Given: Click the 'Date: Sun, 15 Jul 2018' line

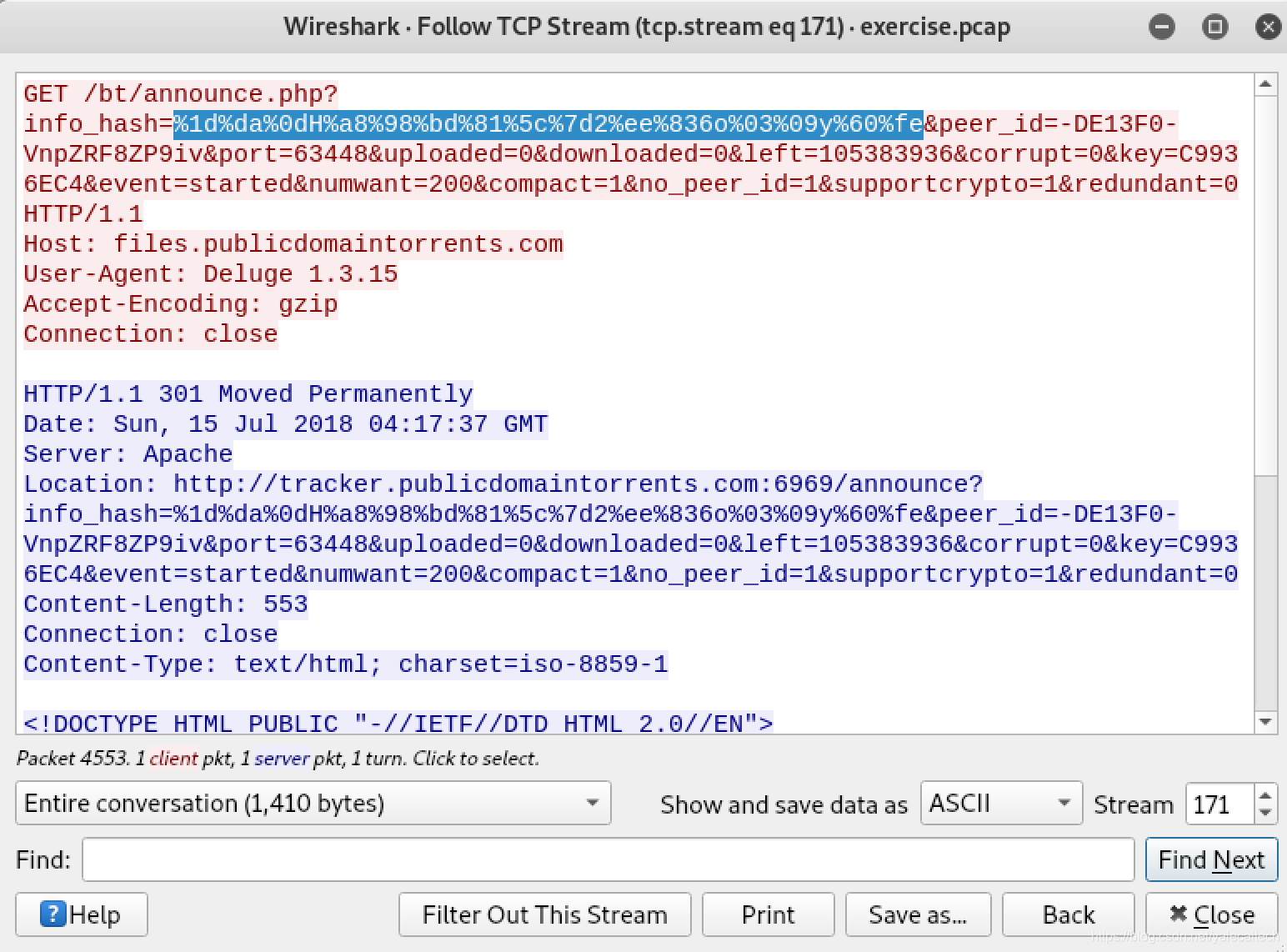Looking at the screenshot, I should [286, 423].
